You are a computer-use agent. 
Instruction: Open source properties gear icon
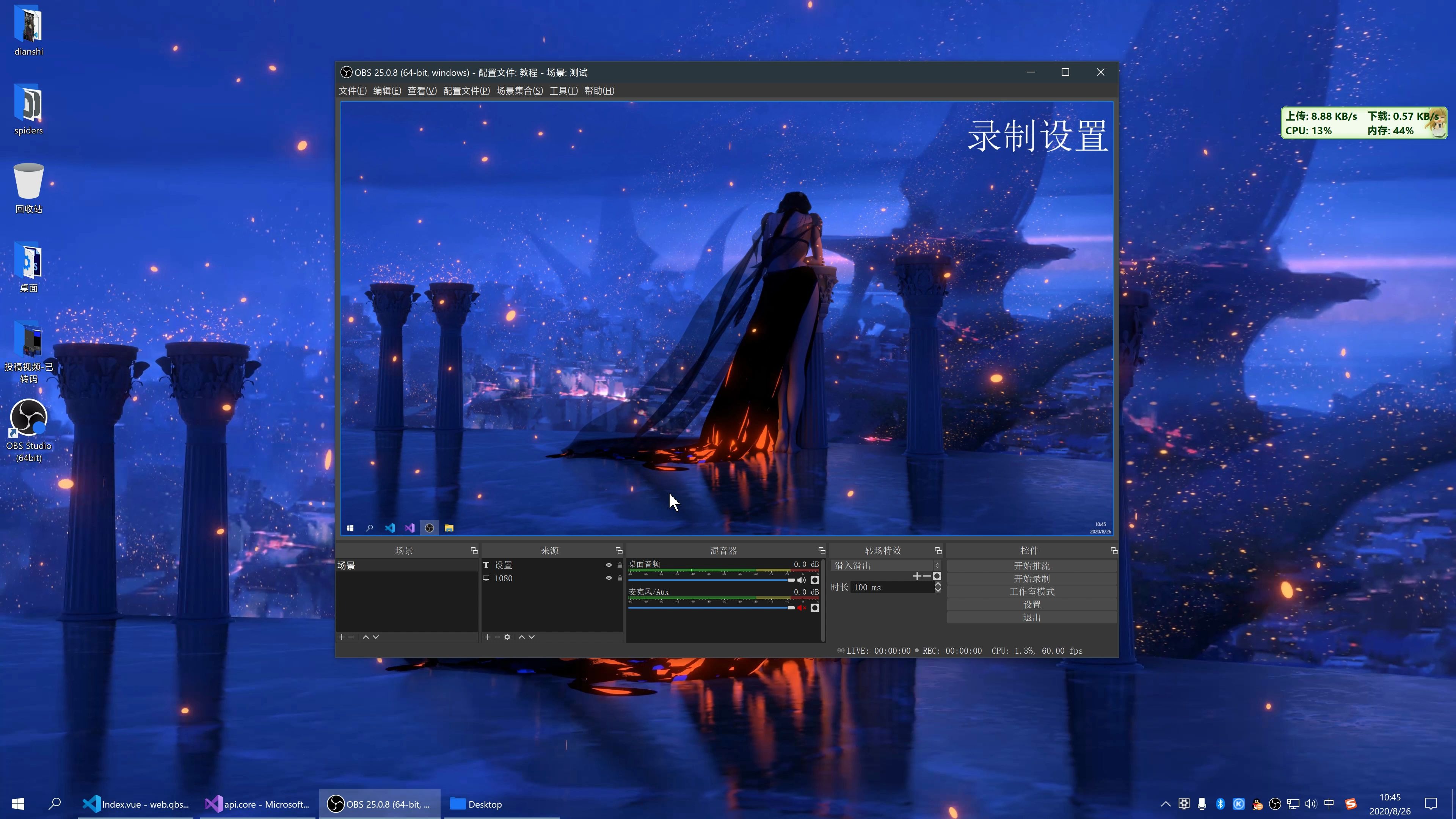(x=508, y=637)
